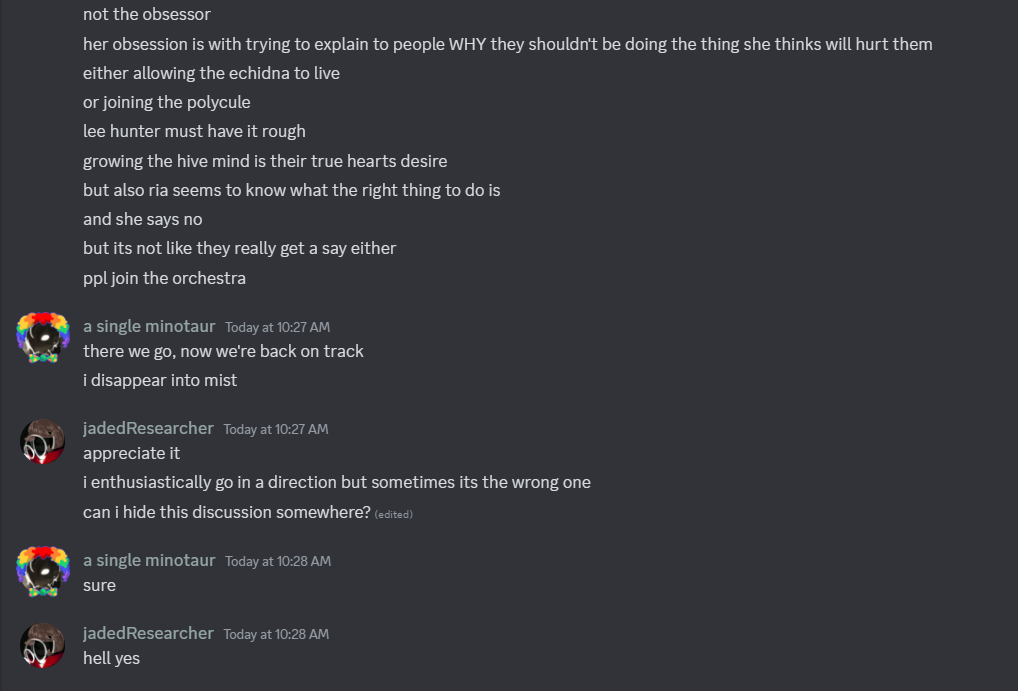Select "jadedResearcher" username above "hell yes"
This screenshot has height=691, width=1018.
point(148,633)
